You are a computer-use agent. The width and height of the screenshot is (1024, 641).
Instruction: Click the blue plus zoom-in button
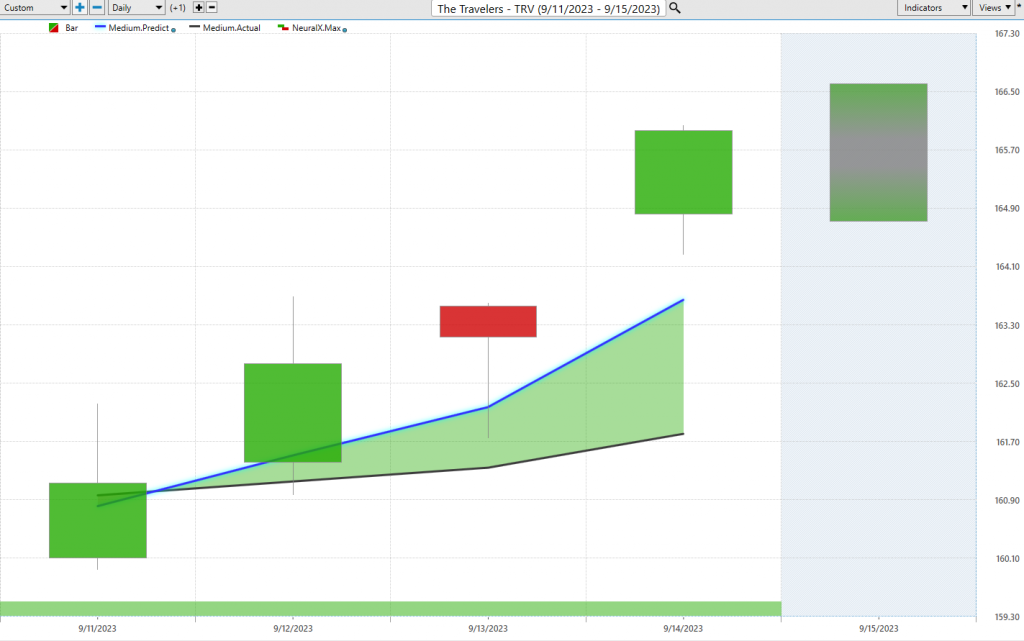point(80,8)
